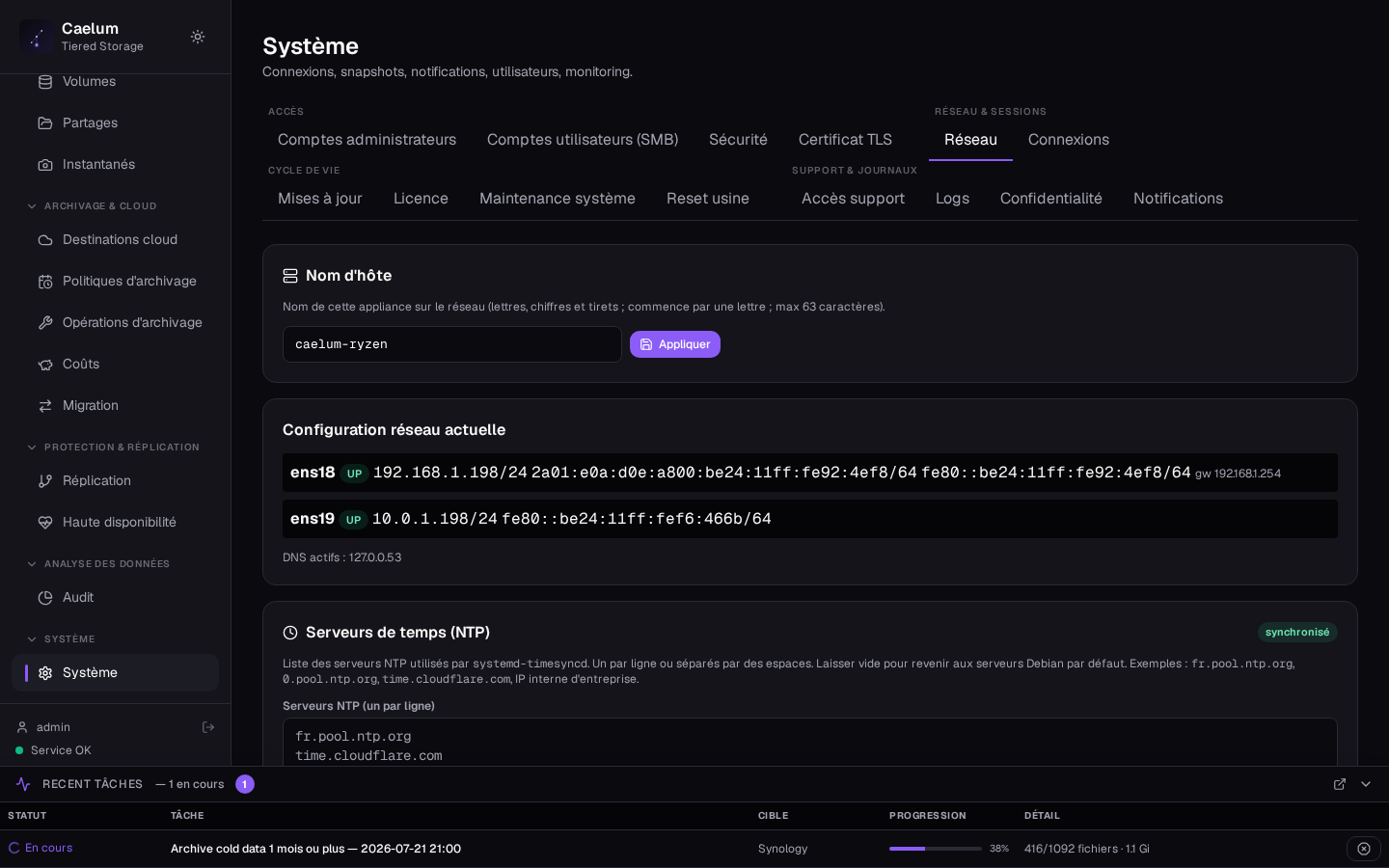Click the Instantanés camera icon

click(45, 165)
